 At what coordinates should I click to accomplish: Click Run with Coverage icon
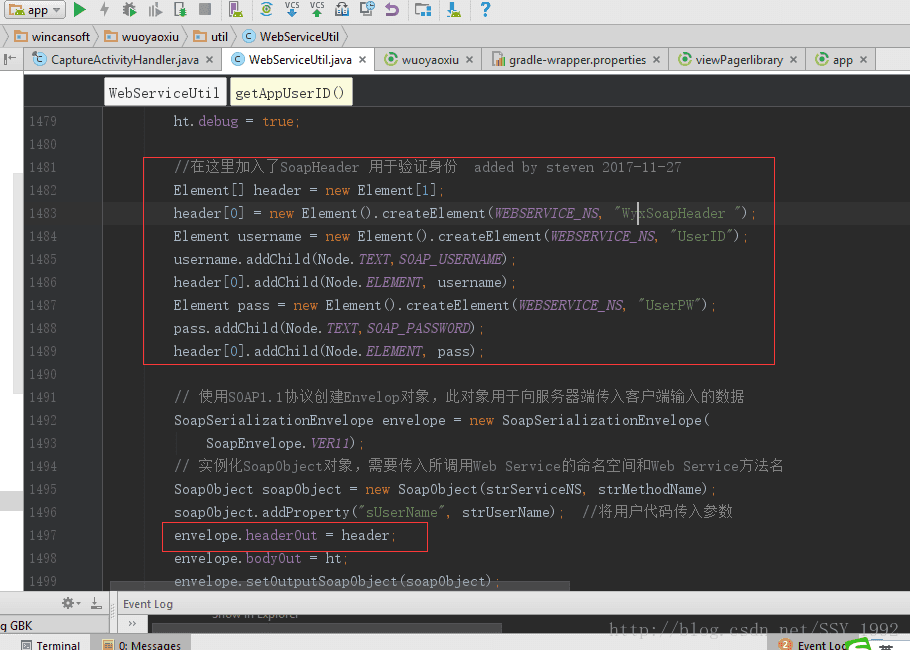tap(154, 9)
